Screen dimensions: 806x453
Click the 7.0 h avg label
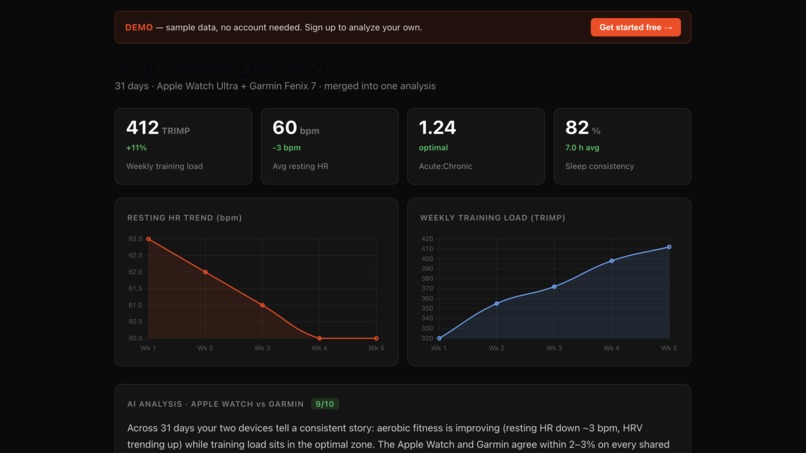[x=582, y=148]
